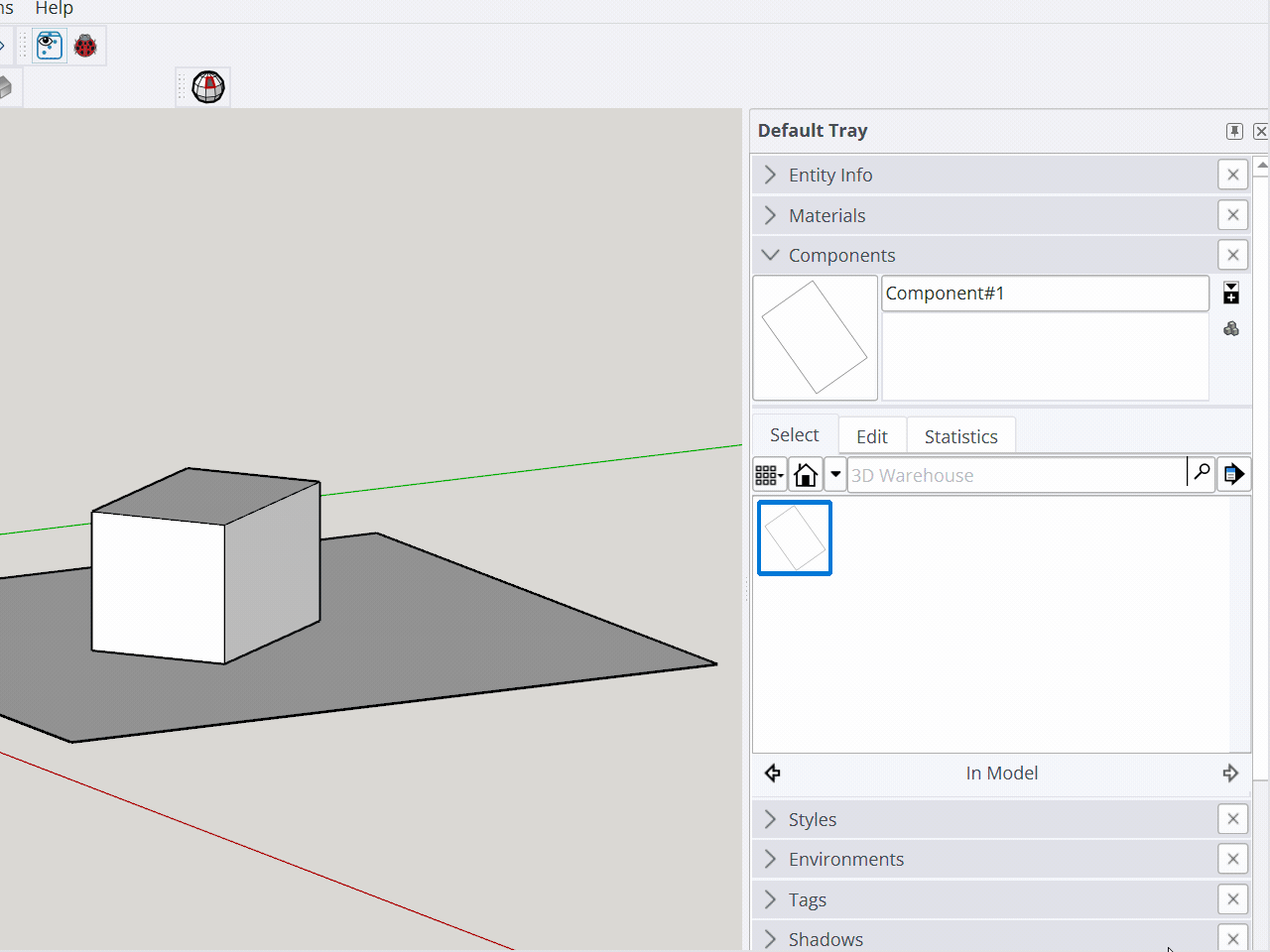Open the Help menu
Viewport: 1270px width, 952px height.
tap(55, 8)
